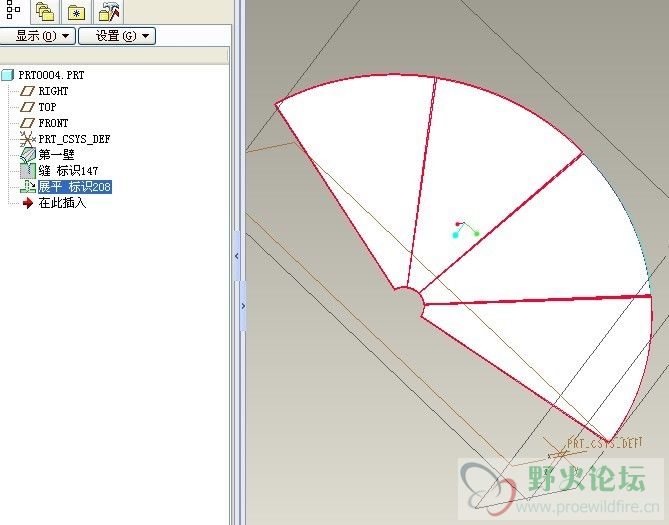
Task: Click the RIGHT plane icon
Action: click(27, 91)
